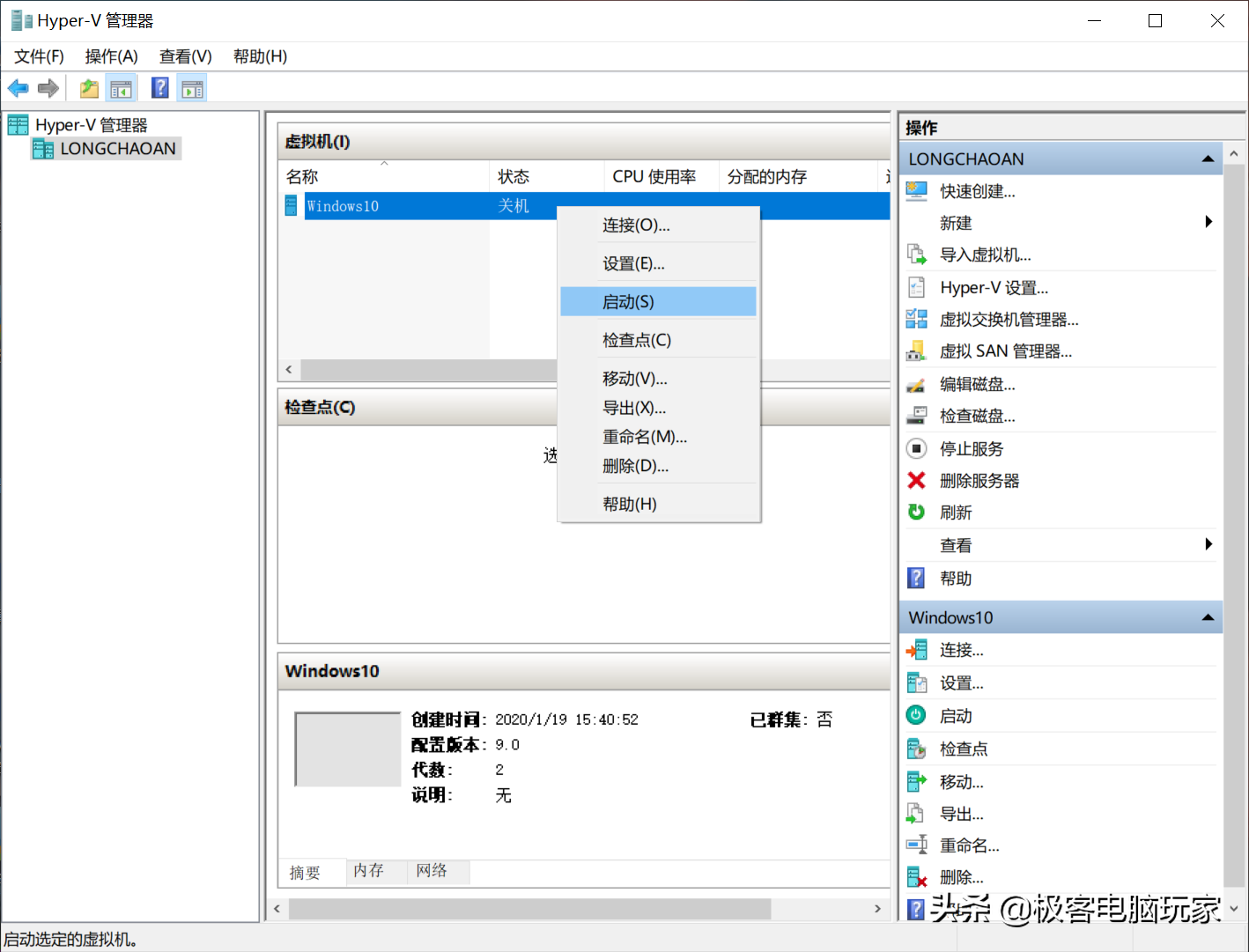1249x952 pixels.
Task: Click the red X 删除服务器 icon
Action: click(917, 480)
